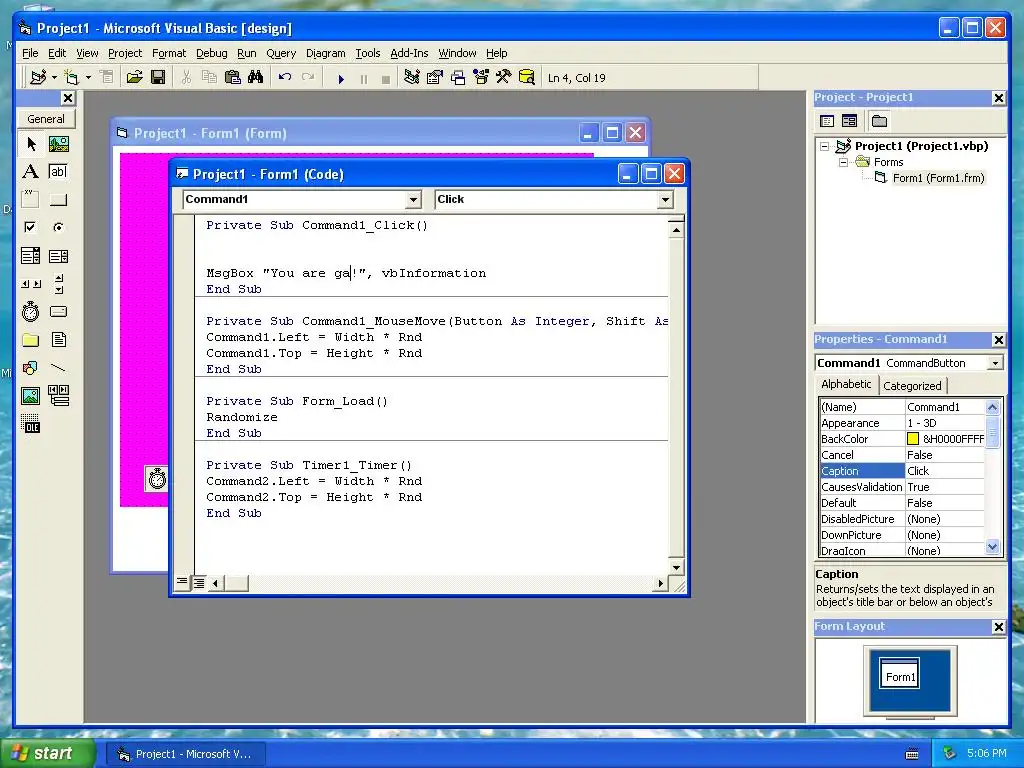Select the ComboBox tool
This screenshot has height=768, width=1024.
click(31, 255)
